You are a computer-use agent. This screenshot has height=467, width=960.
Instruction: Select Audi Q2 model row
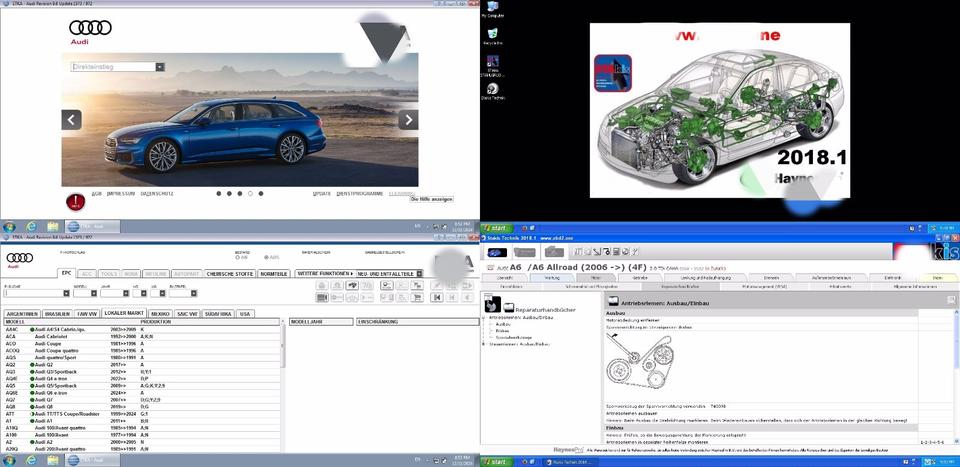(x=141, y=364)
